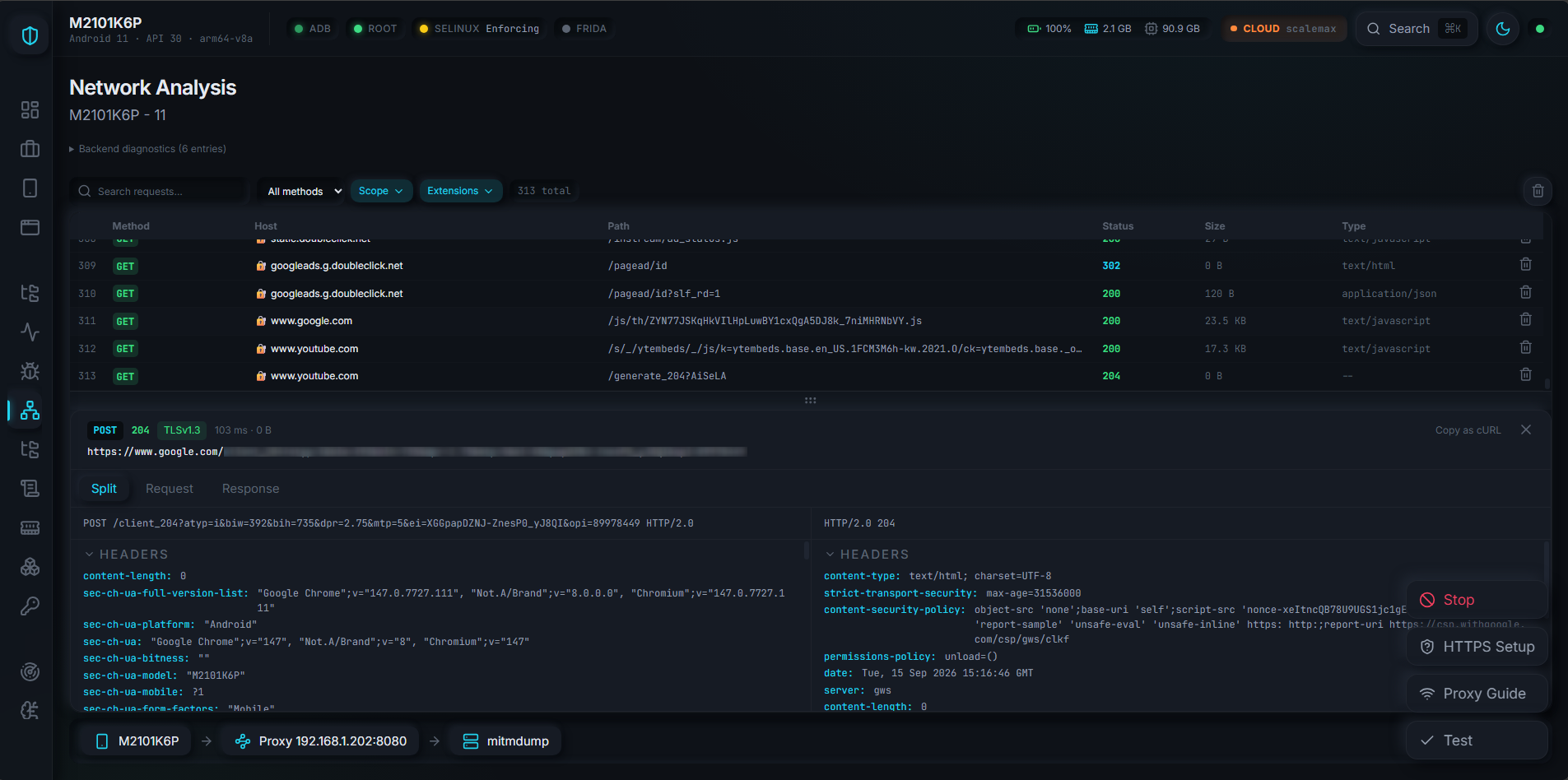Delete request 313 via its trash icon

(1525, 374)
